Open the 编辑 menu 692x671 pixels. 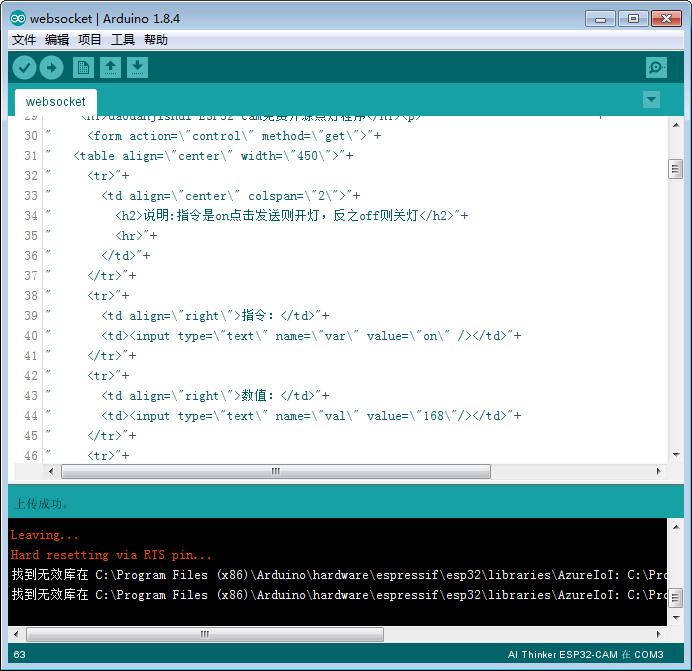(x=57, y=40)
